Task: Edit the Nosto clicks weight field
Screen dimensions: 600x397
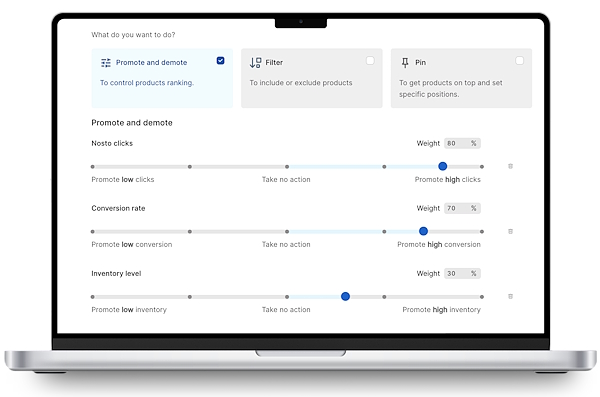Action: pos(462,143)
